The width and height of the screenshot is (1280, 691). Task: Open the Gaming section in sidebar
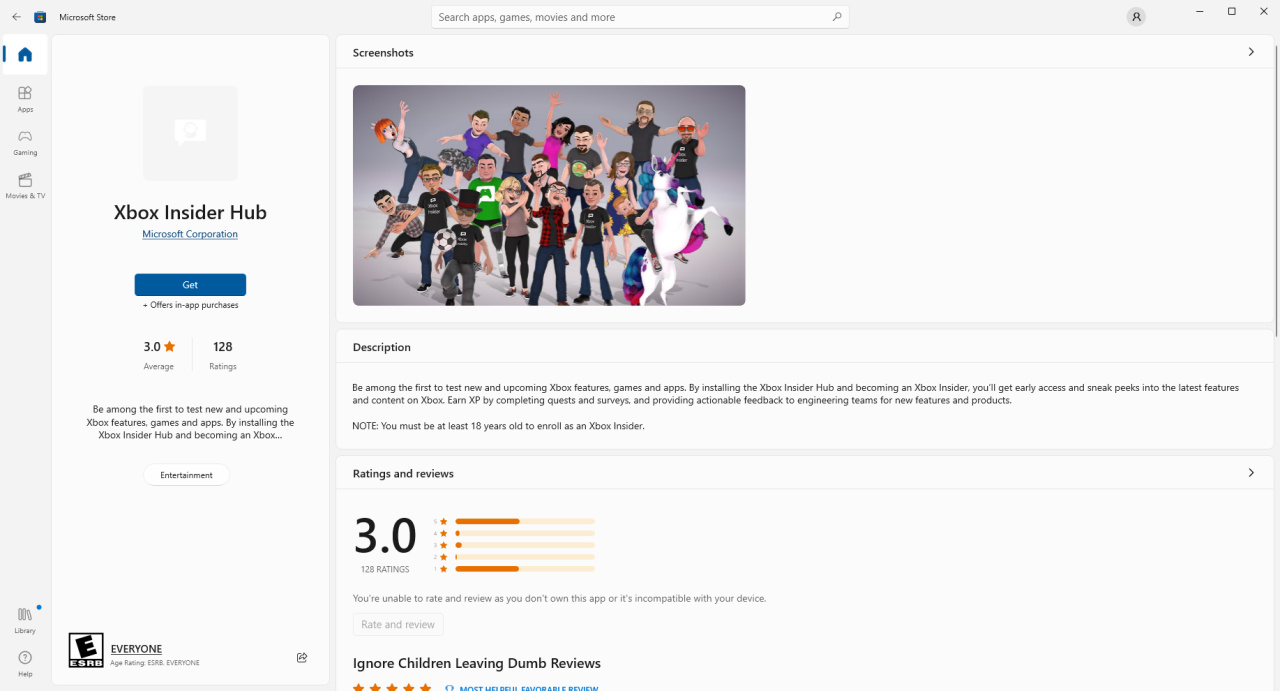(x=25, y=142)
